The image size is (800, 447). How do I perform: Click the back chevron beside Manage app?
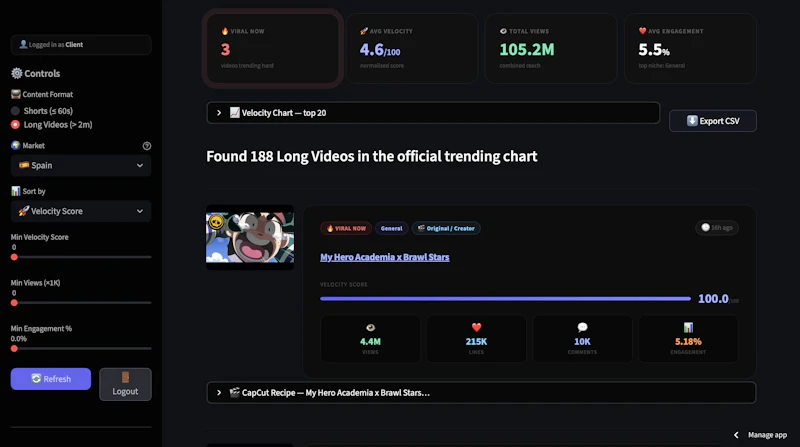(x=736, y=435)
